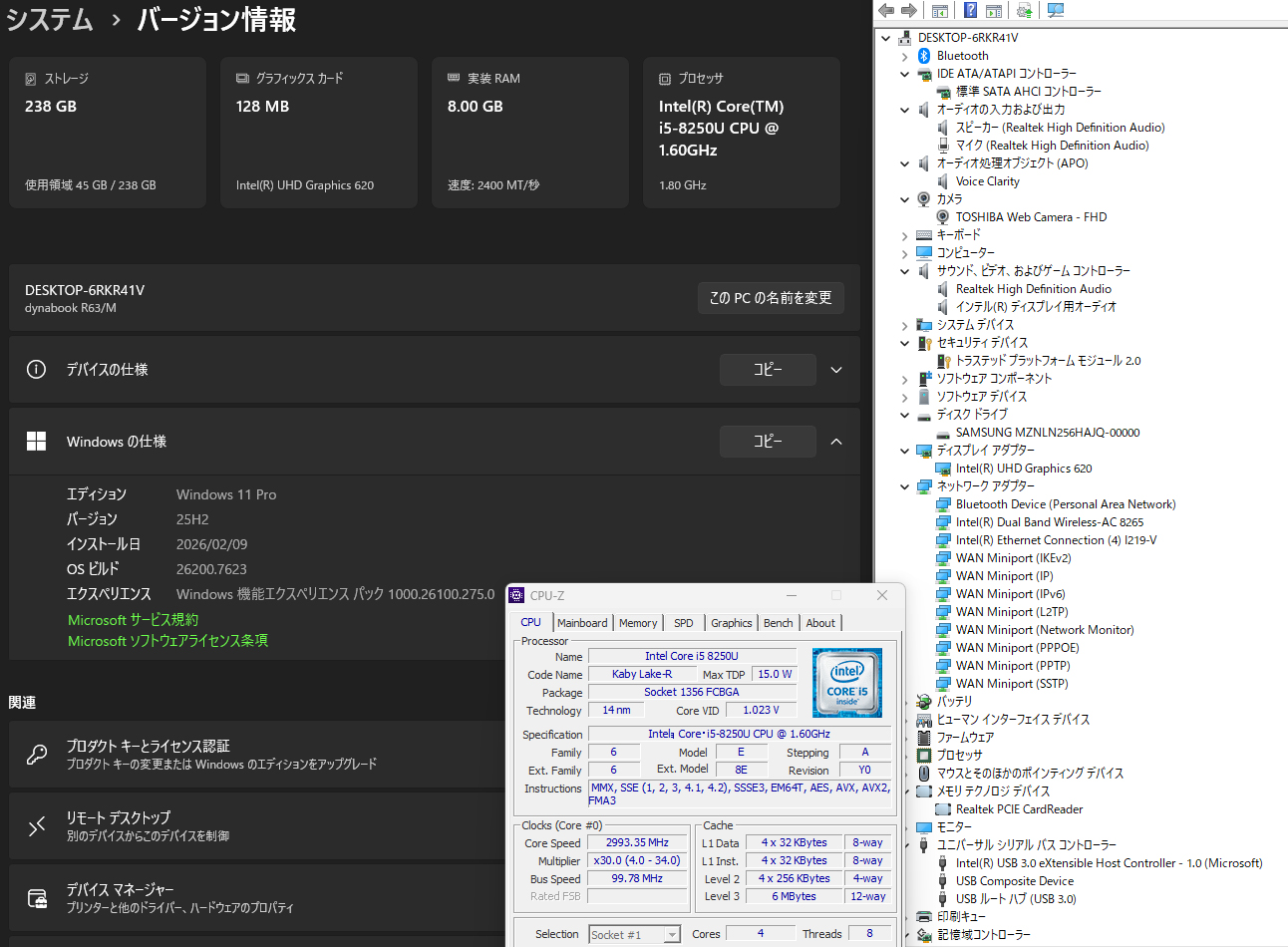
Task: Click the show/hide console tree icon
Action: click(939, 10)
